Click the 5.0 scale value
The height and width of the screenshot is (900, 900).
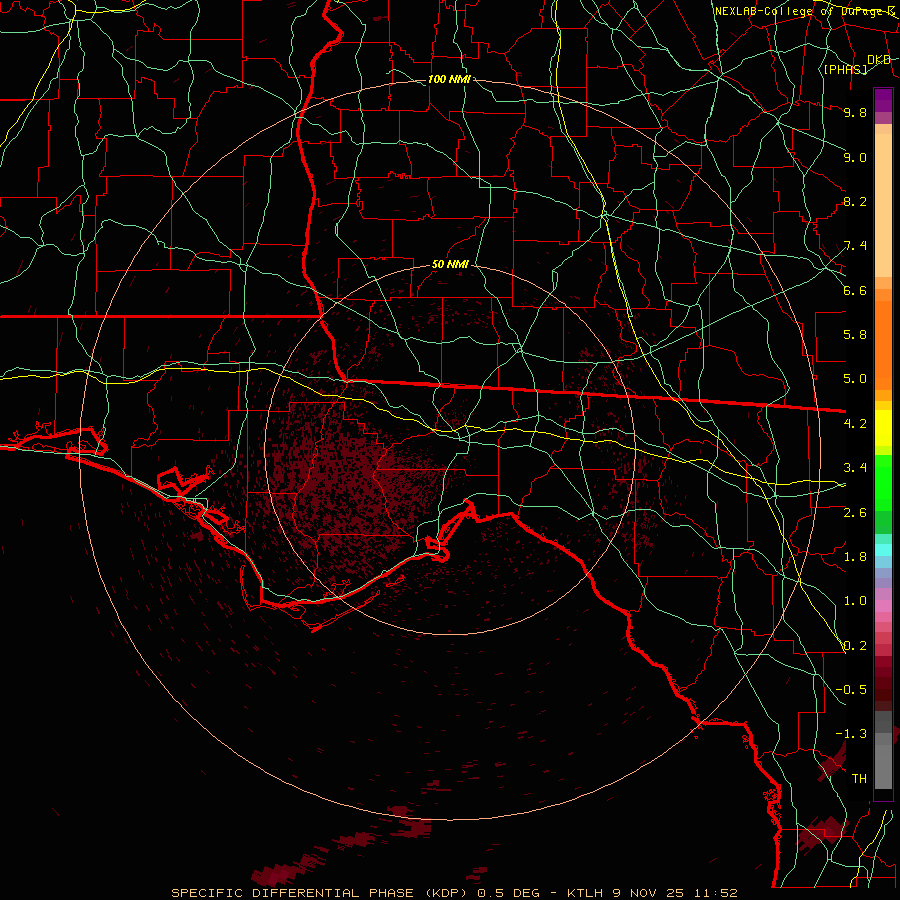[x=855, y=379]
